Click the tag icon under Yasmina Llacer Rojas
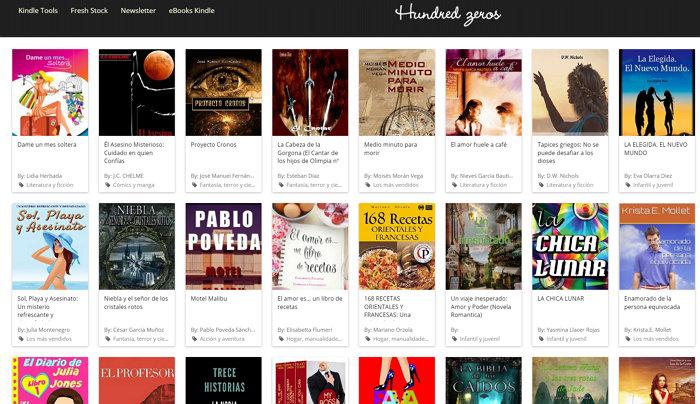Image resolution: width=700 pixels, height=404 pixels. [x=541, y=339]
